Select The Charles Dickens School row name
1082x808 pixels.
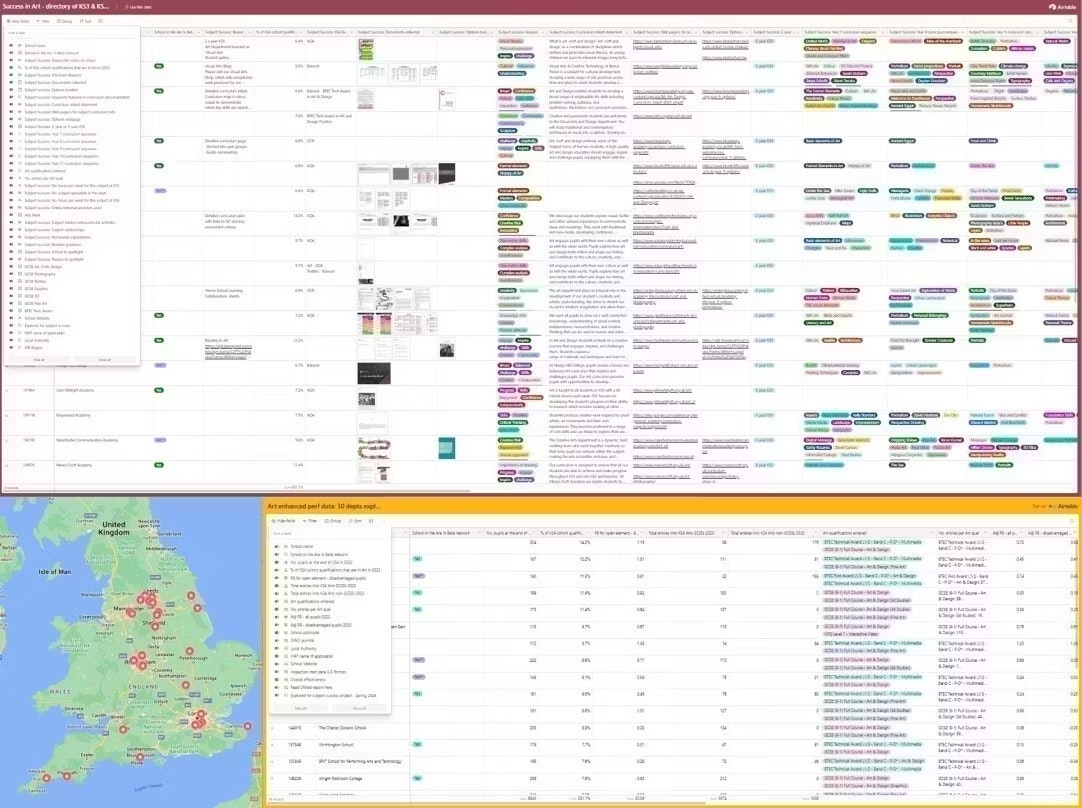(x=342, y=728)
